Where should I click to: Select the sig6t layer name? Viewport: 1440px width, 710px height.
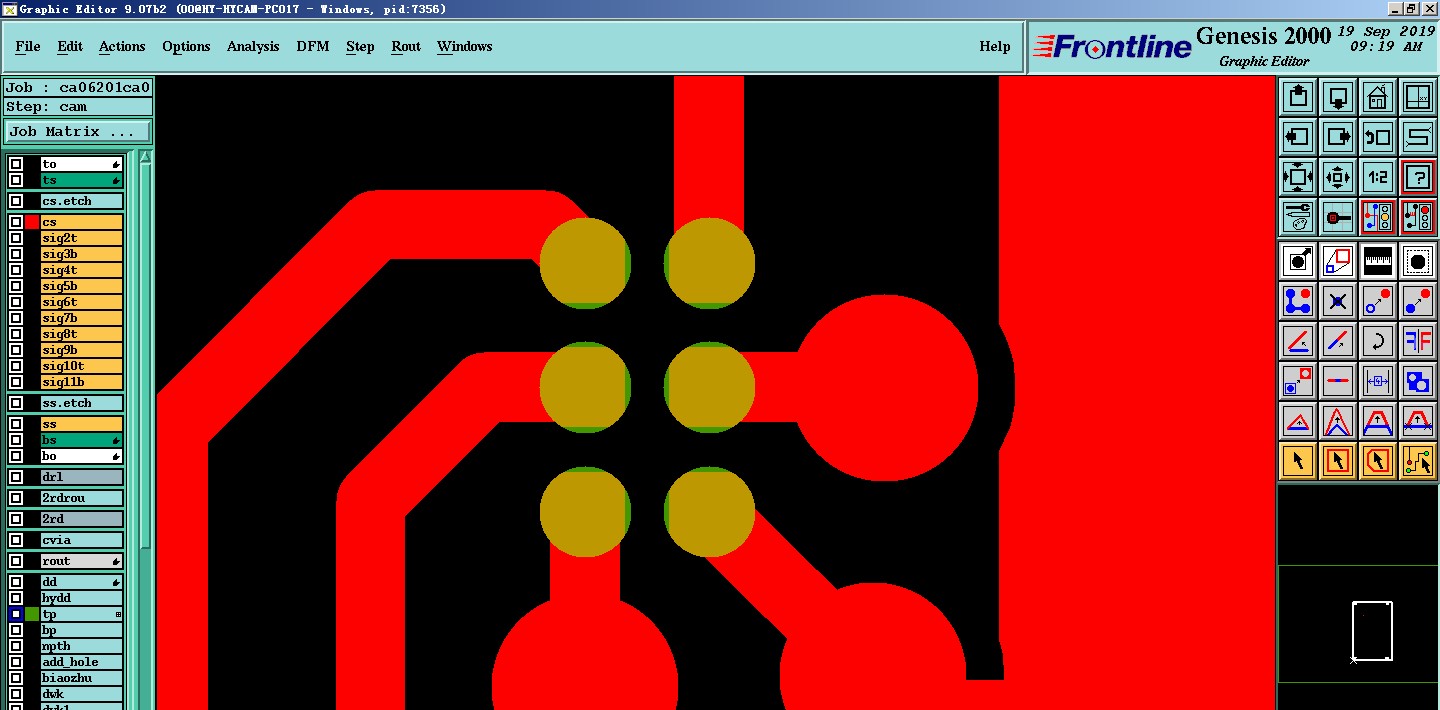point(82,302)
